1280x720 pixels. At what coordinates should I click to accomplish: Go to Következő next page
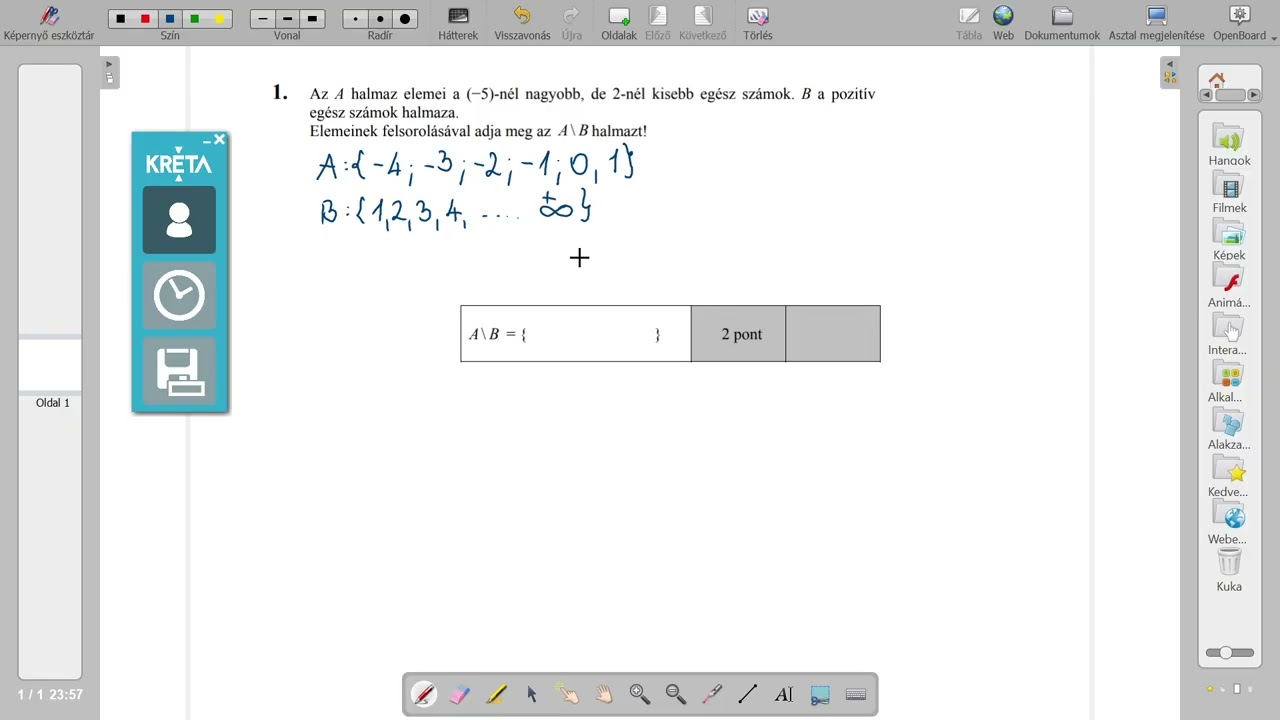[x=703, y=23]
